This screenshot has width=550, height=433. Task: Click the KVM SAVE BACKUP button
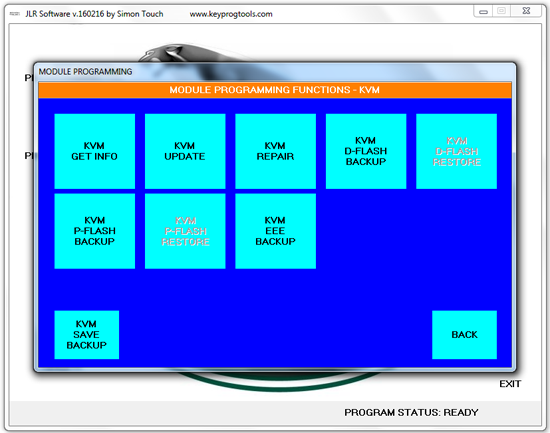[x=87, y=335]
